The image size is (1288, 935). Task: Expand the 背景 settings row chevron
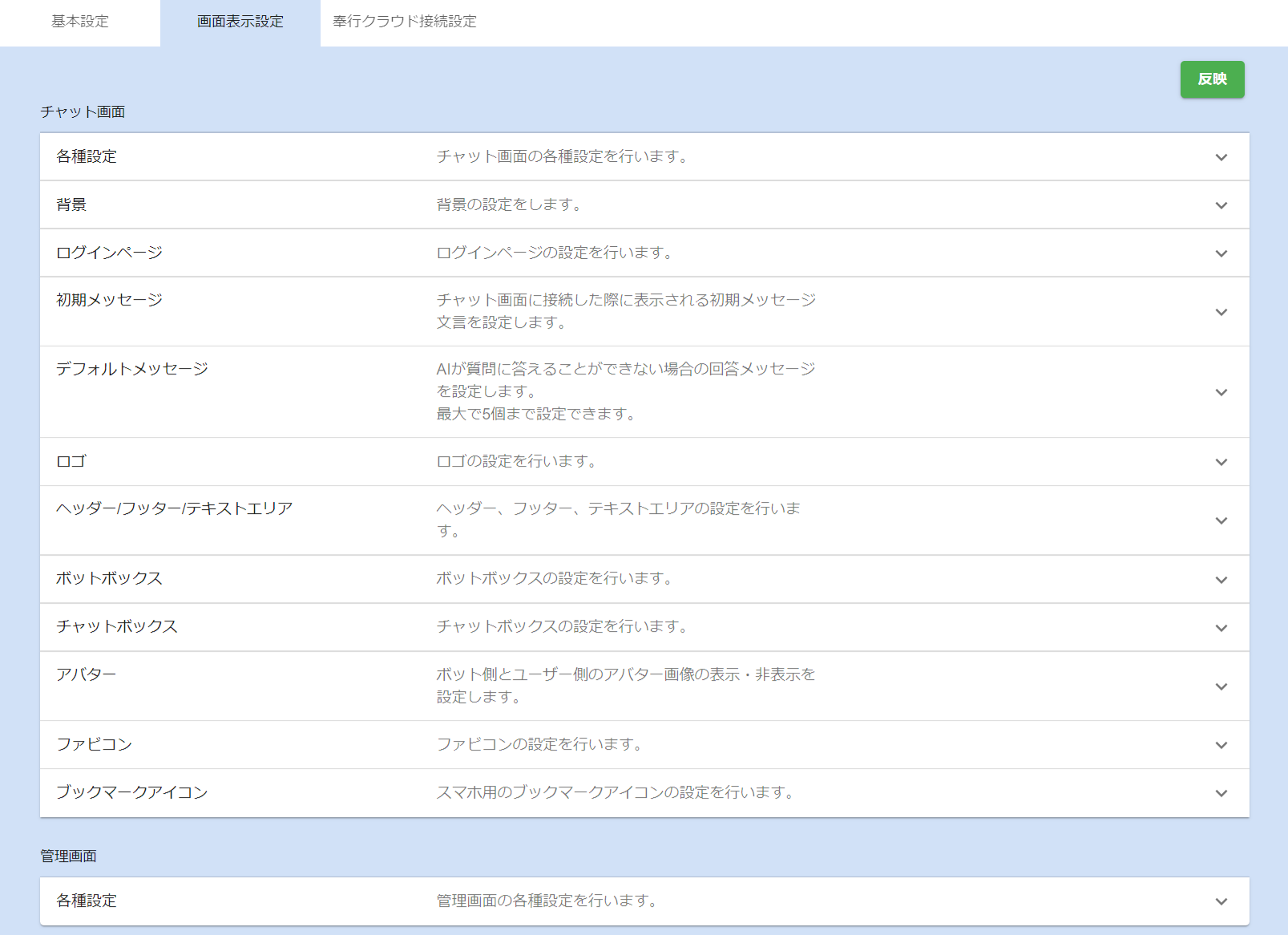1221,205
